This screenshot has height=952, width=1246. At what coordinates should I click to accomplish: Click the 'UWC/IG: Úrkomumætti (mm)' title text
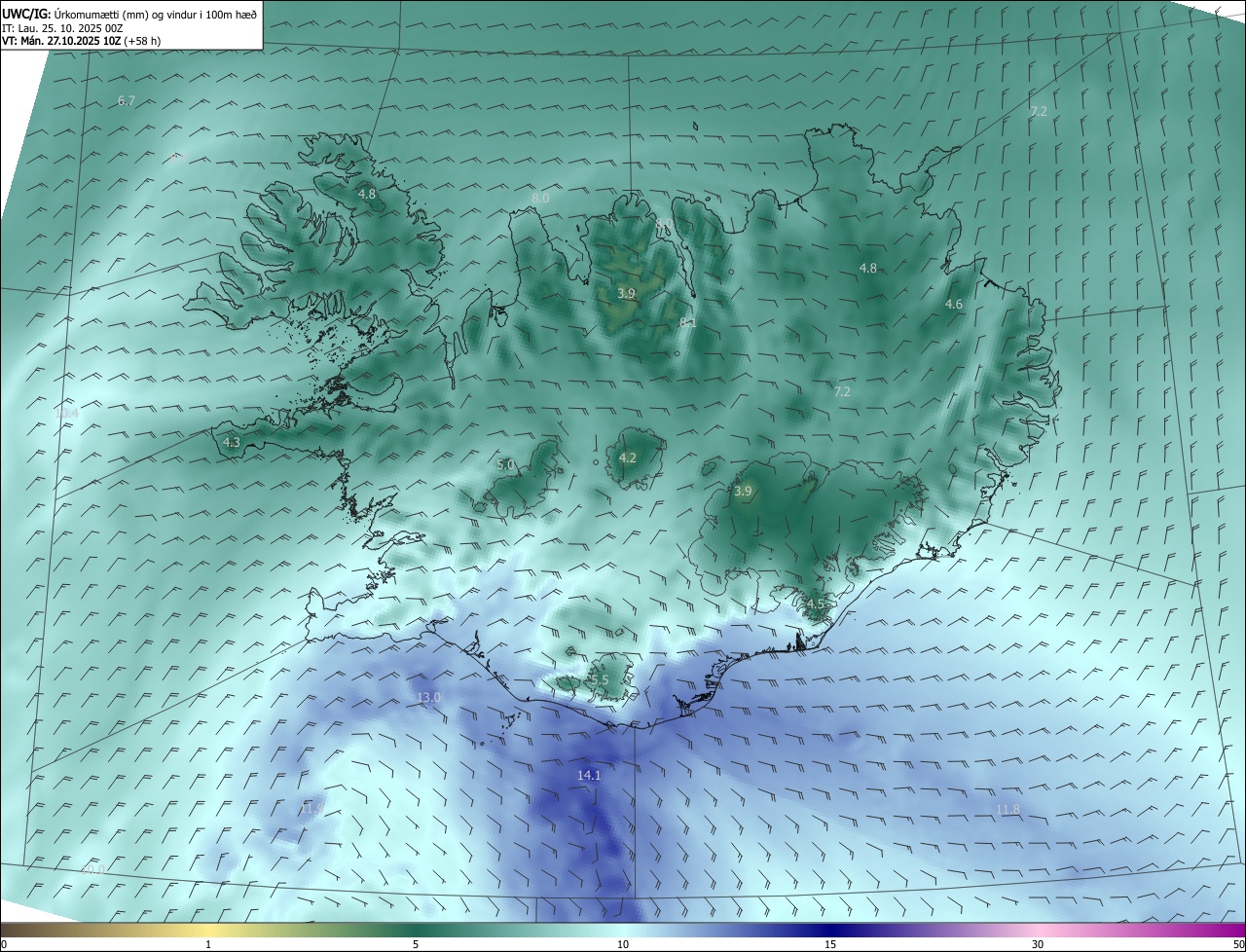77,13
